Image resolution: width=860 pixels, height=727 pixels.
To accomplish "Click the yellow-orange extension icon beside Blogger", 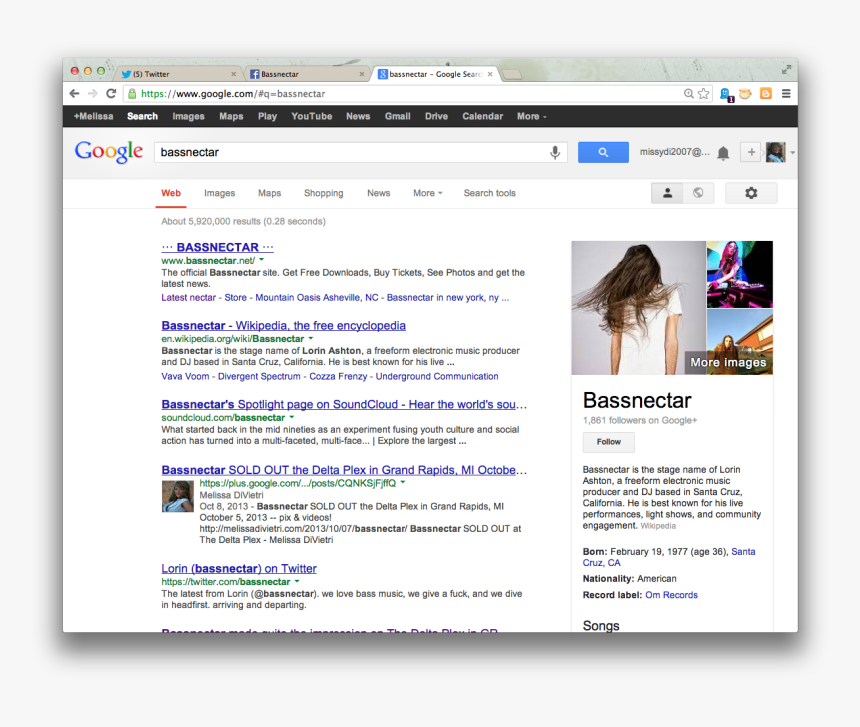I will [745, 94].
